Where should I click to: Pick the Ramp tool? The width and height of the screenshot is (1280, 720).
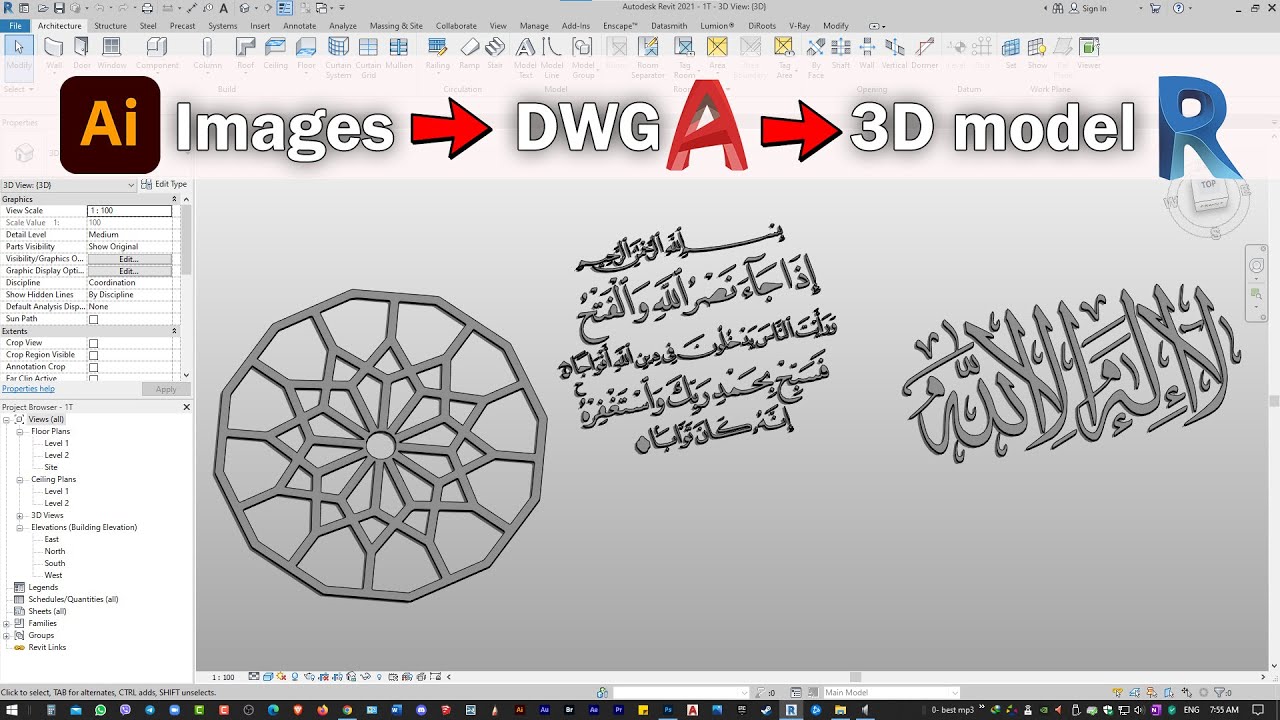(x=469, y=53)
